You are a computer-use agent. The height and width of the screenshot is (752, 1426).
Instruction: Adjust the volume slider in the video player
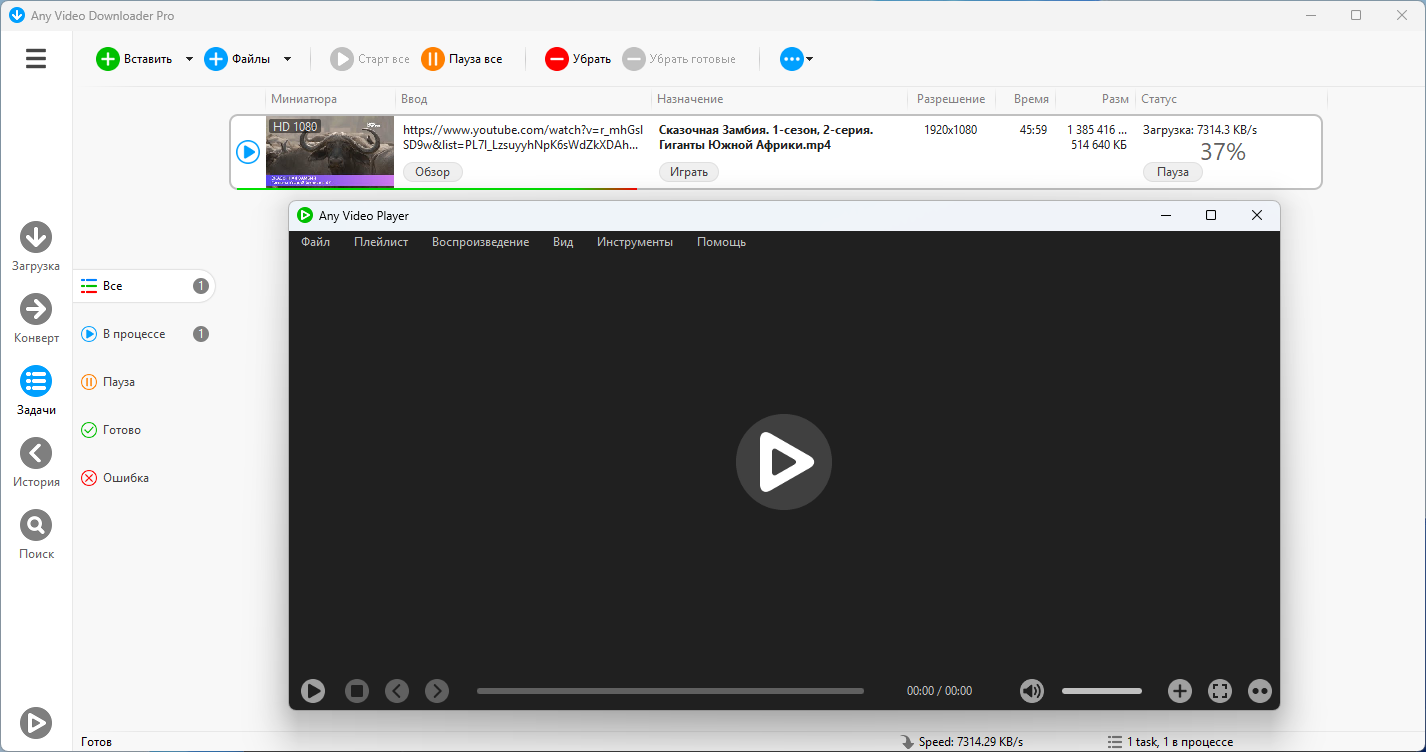(1101, 691)
